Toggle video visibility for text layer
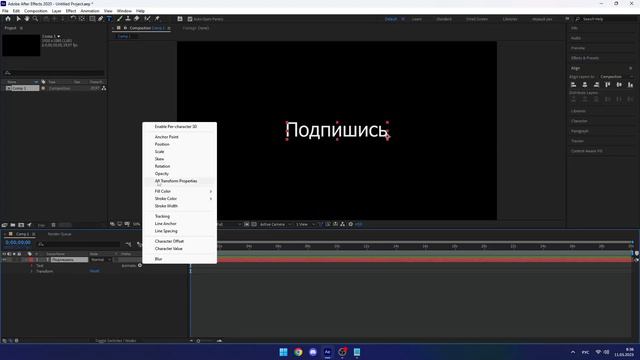Screen dimensions: 640x360 point(4,260)
